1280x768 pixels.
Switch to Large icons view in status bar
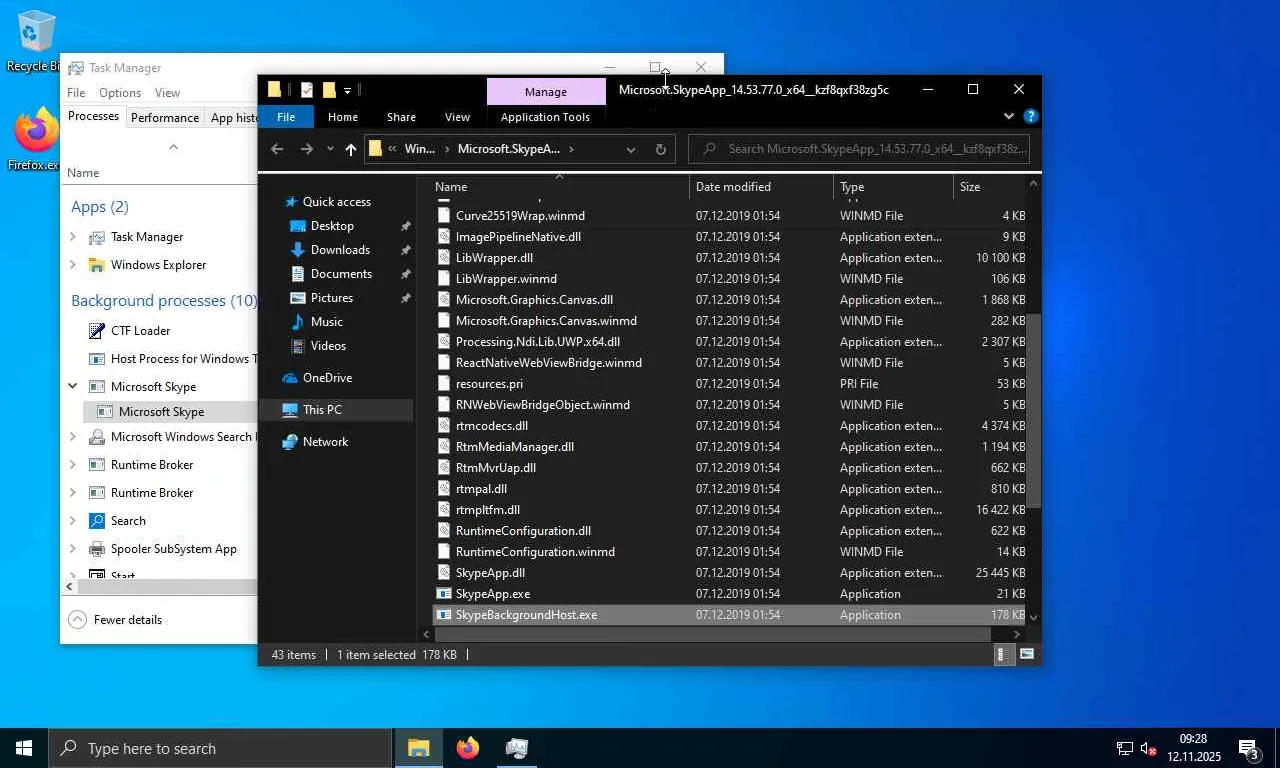coord(1027,654)
